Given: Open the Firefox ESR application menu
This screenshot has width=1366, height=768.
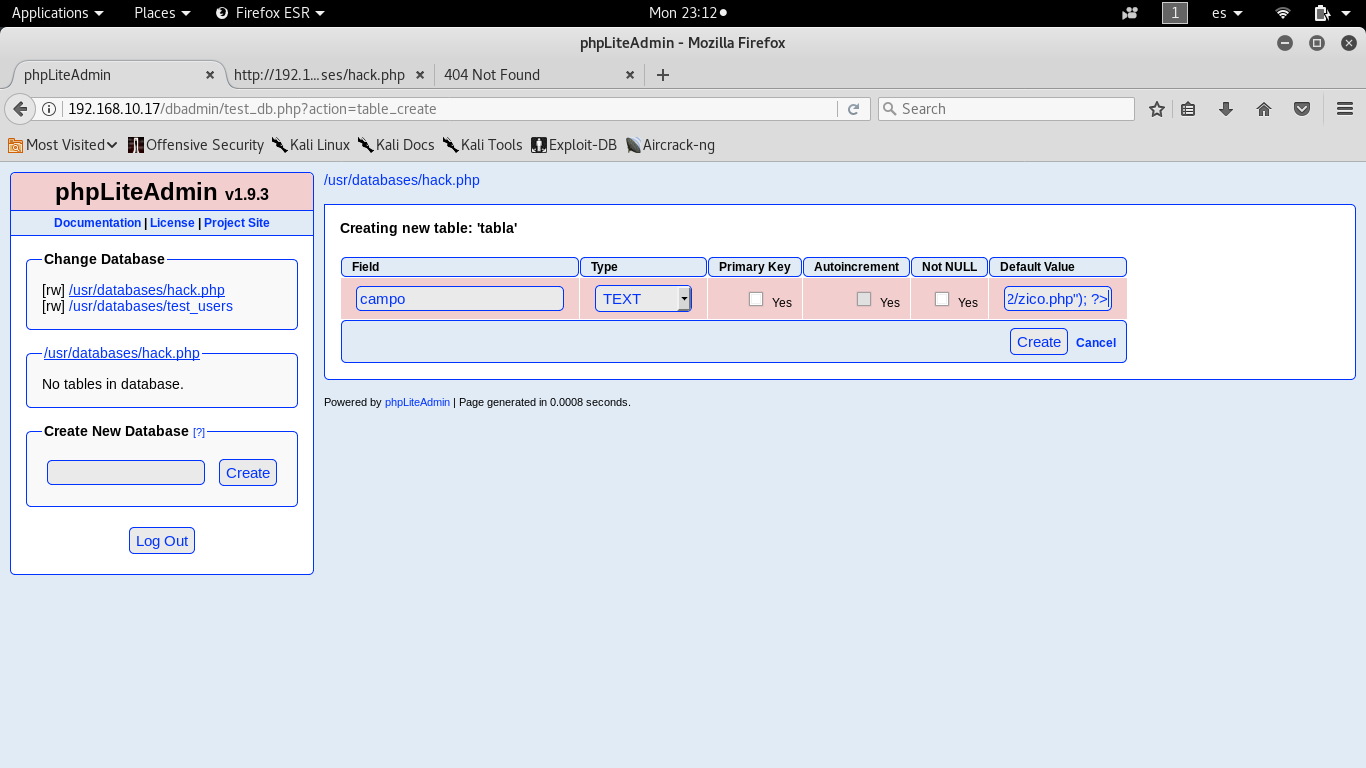Looking at the screenshot, I should 270,13.
